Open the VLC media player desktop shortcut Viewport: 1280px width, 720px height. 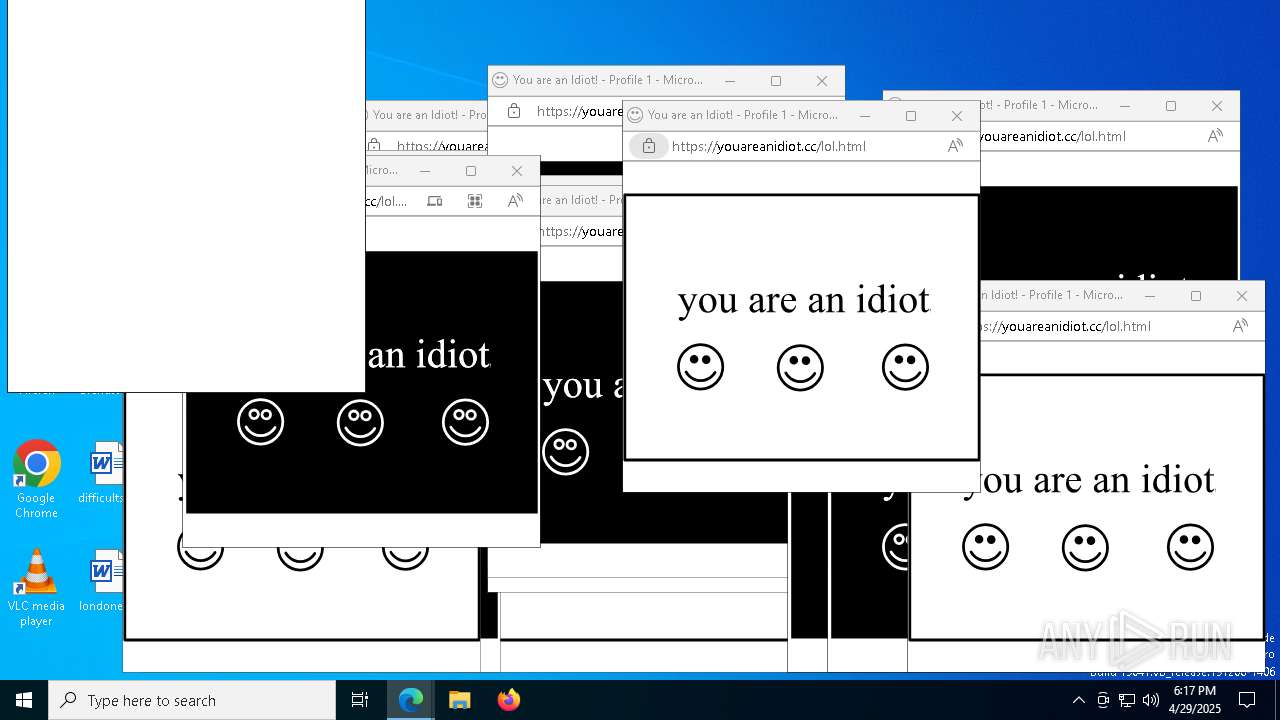click(x=36, y=588)
